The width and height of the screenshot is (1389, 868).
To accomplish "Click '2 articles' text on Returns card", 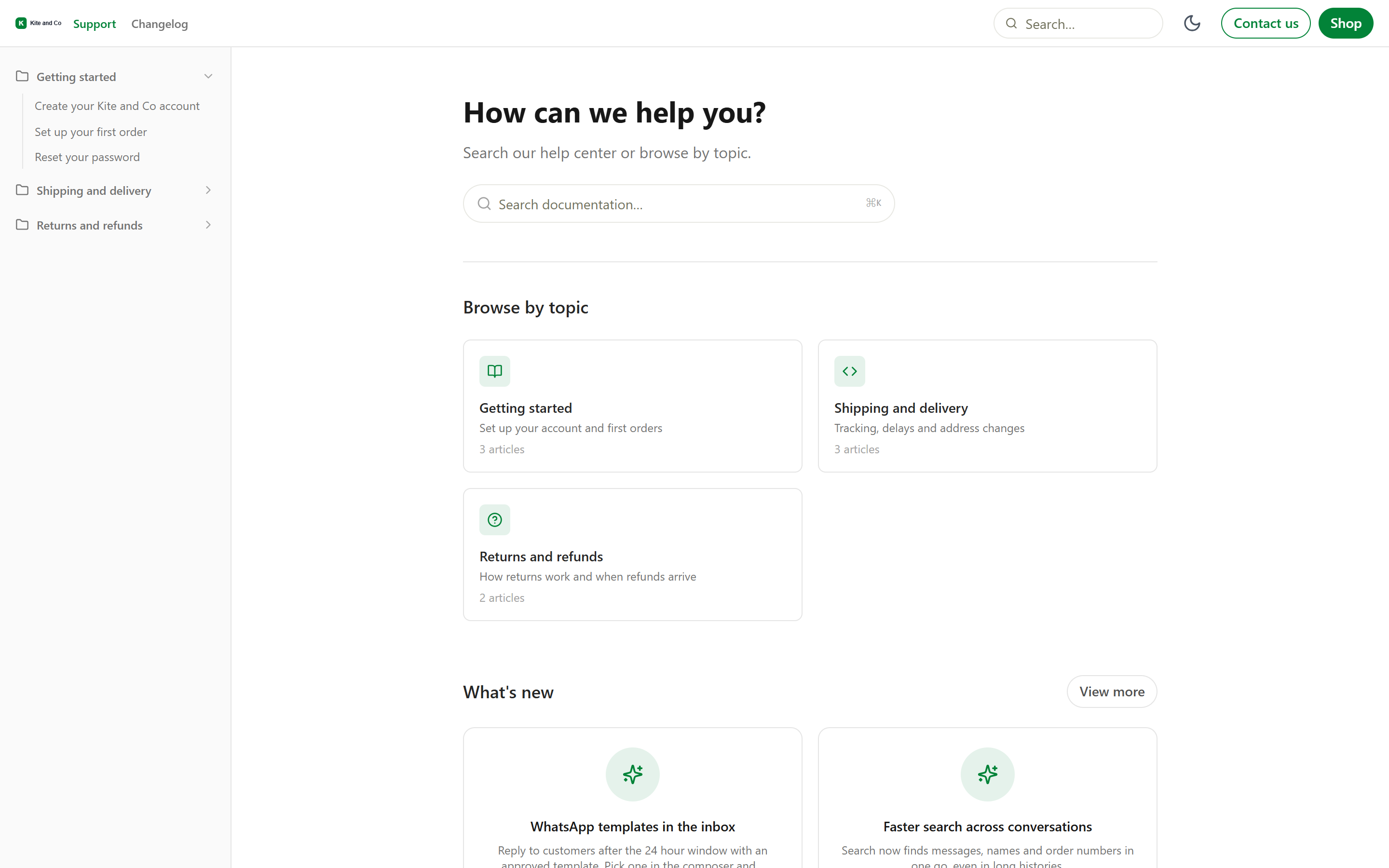I will [x=502, y=597].
